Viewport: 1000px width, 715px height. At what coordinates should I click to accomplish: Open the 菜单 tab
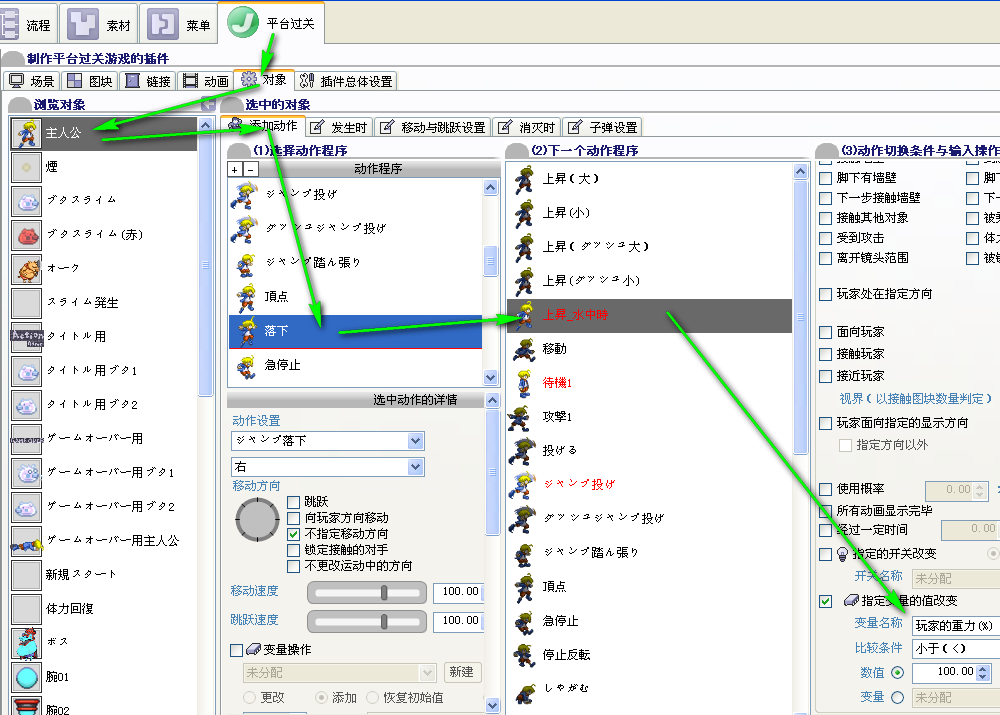[179, 24]
